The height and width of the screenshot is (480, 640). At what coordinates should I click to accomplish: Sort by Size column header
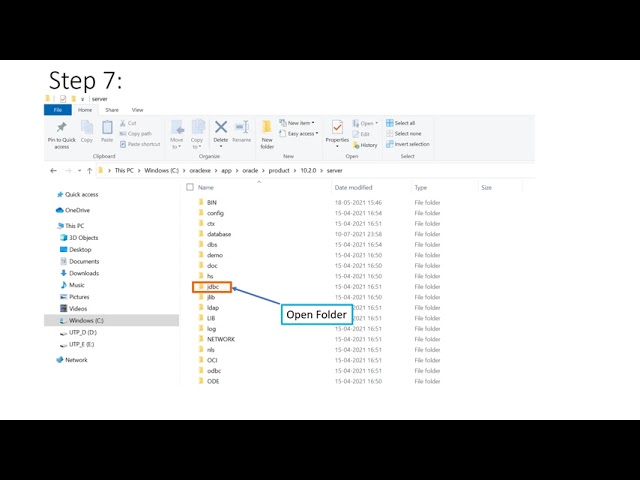[487, 187]
